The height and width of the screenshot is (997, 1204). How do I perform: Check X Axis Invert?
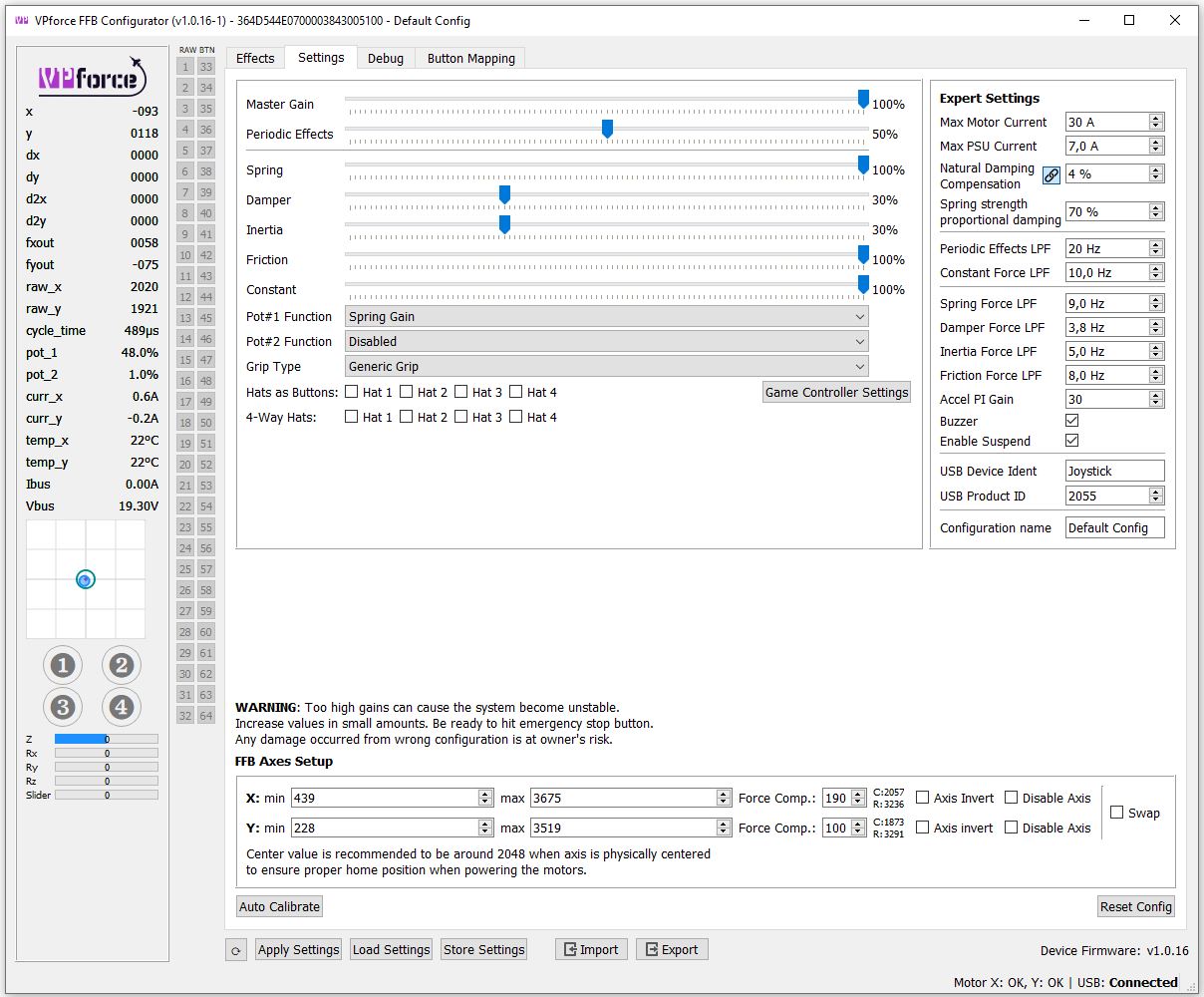pyautogui.click(x=923, y=798)
